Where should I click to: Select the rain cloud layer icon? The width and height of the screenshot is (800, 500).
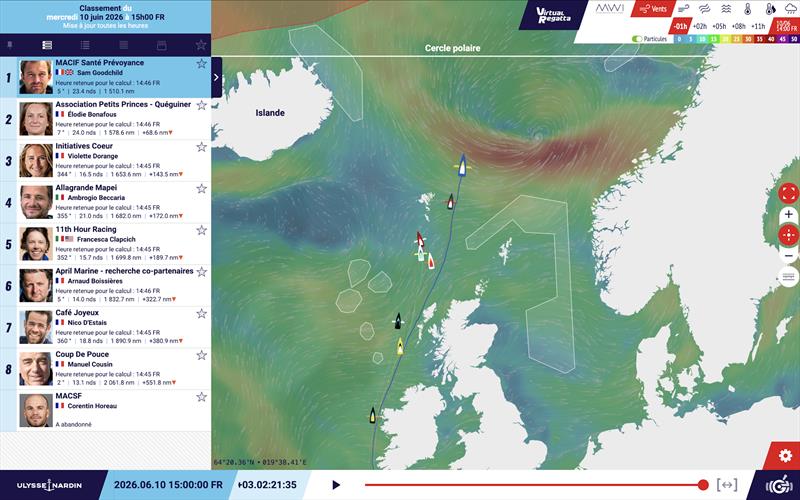pos(790,9)
